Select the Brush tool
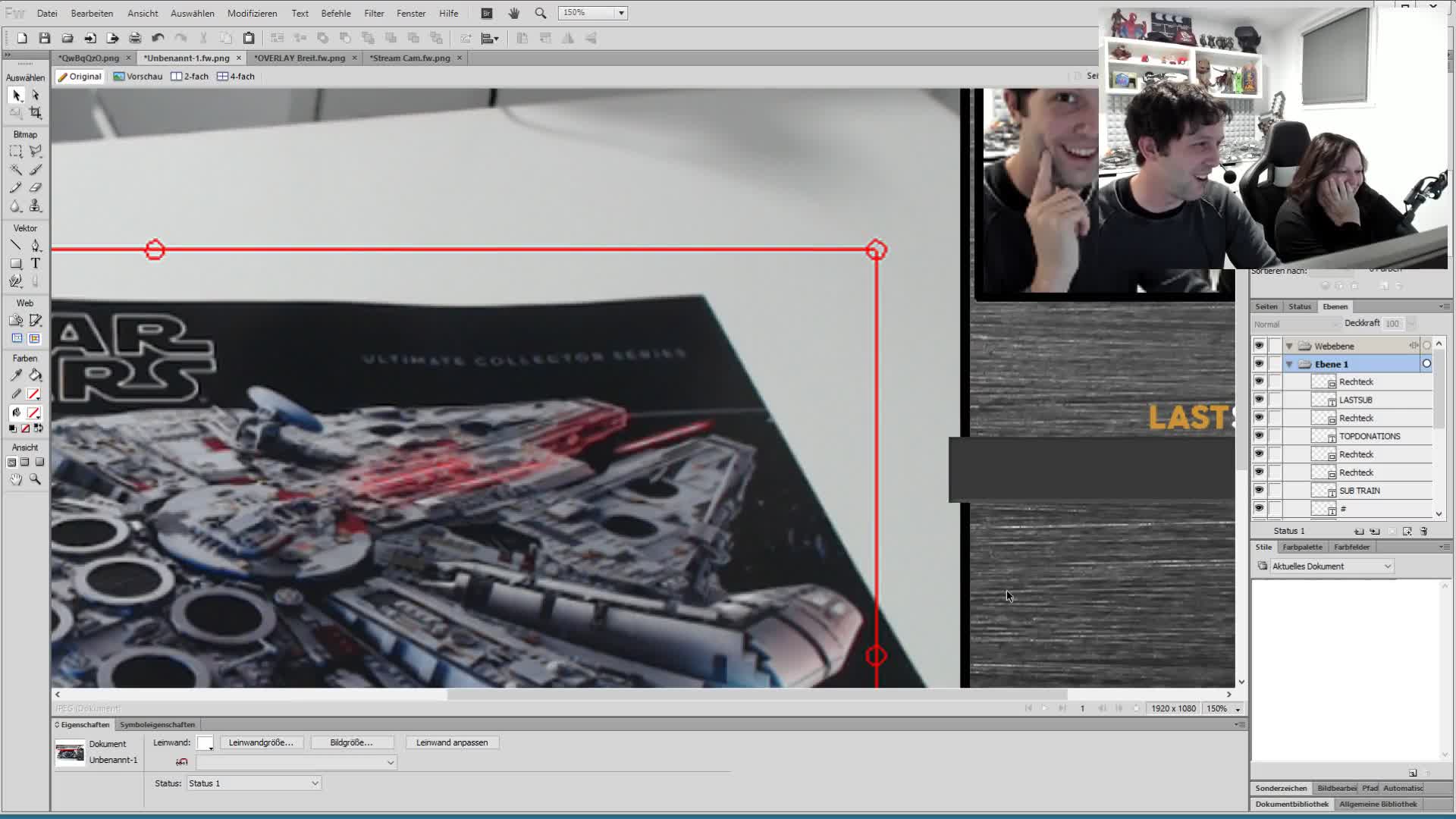Viewport: 1456px width, 819px height. pyautogui.click(x=35, y=170)
